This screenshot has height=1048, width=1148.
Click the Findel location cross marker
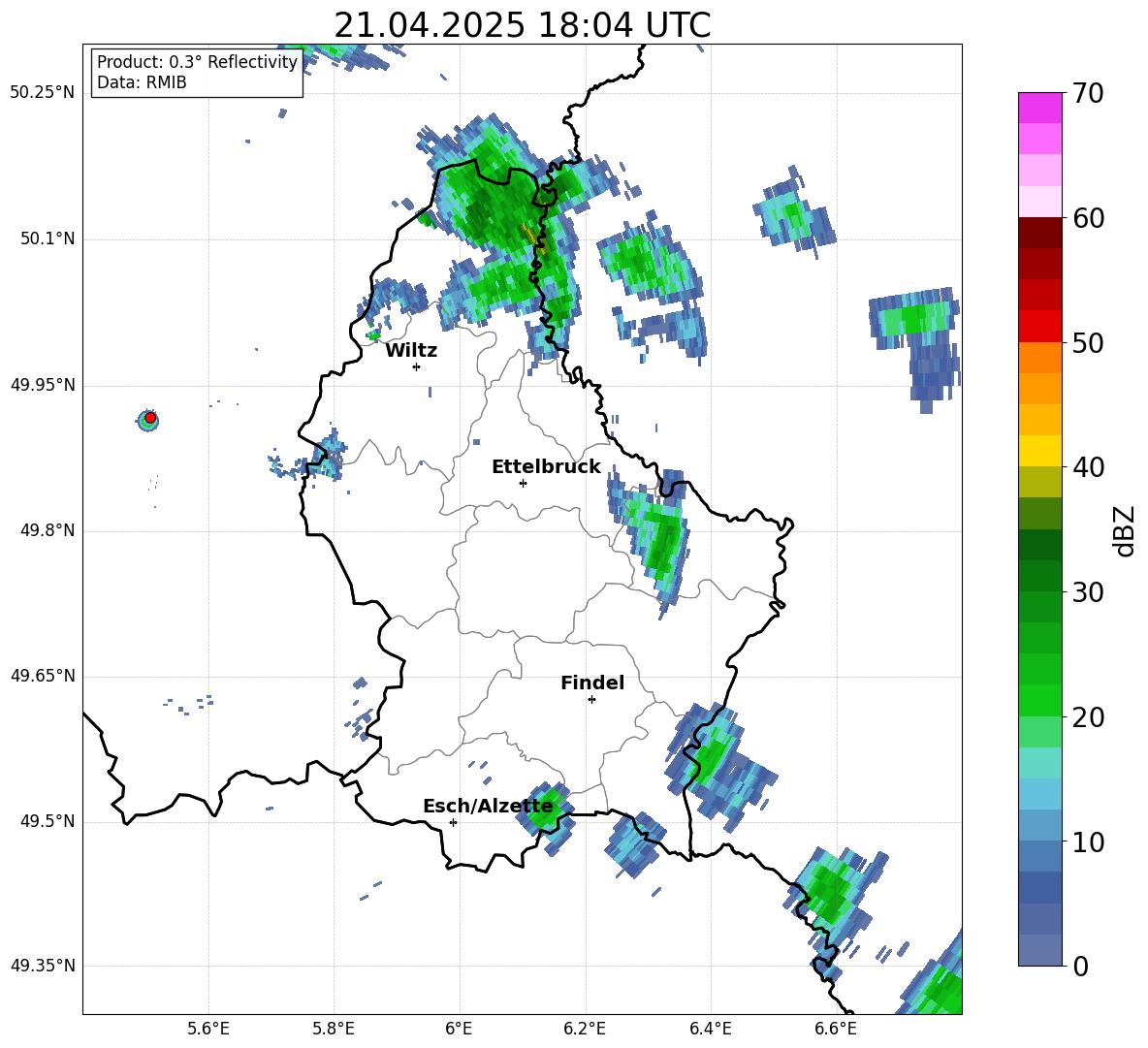click(x=591, y=700)
